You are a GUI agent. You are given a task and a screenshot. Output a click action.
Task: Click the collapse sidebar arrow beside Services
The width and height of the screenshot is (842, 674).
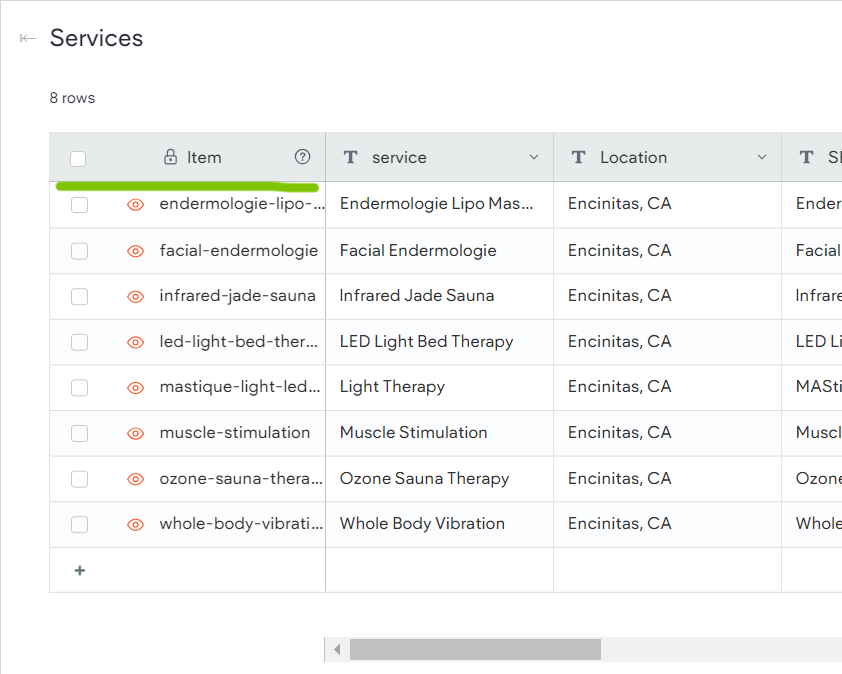tap(28, 39)
